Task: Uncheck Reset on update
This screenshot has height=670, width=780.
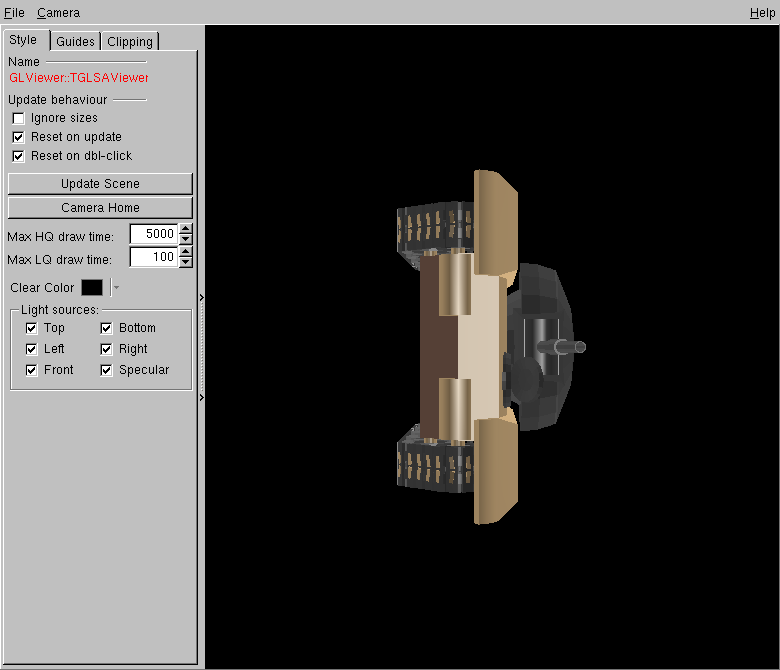Action: [18, 137]
